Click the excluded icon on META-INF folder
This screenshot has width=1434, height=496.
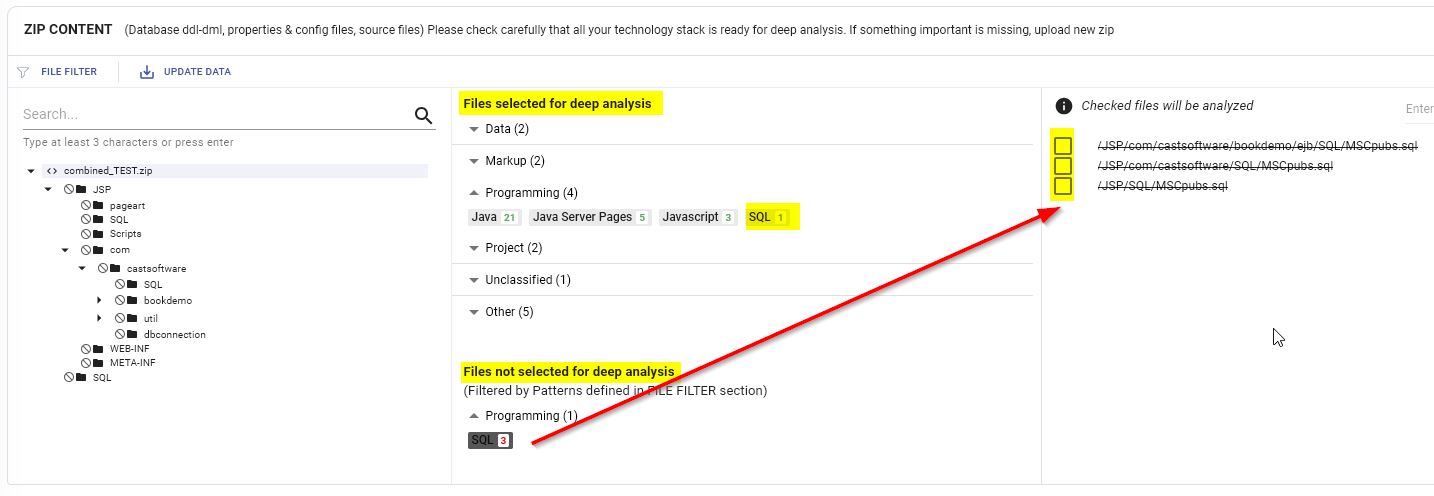click(x=86, y=362)
